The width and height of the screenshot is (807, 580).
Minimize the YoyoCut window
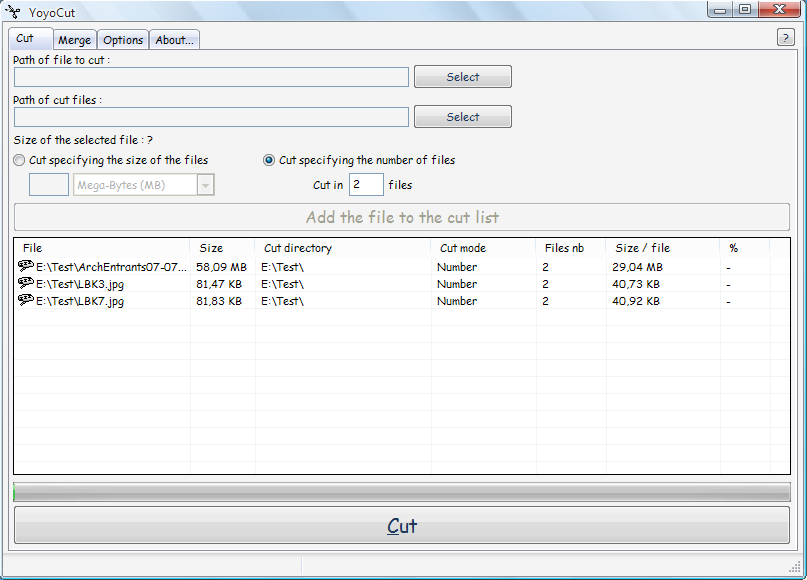pyautogui.click(x=720, y=10)
